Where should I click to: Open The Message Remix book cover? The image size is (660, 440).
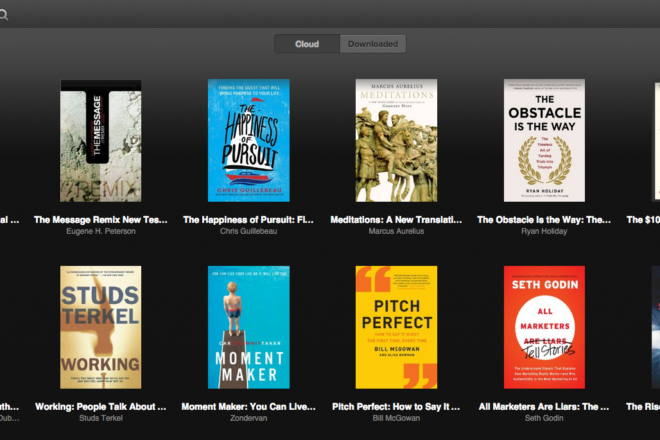(x=101, y=141)
